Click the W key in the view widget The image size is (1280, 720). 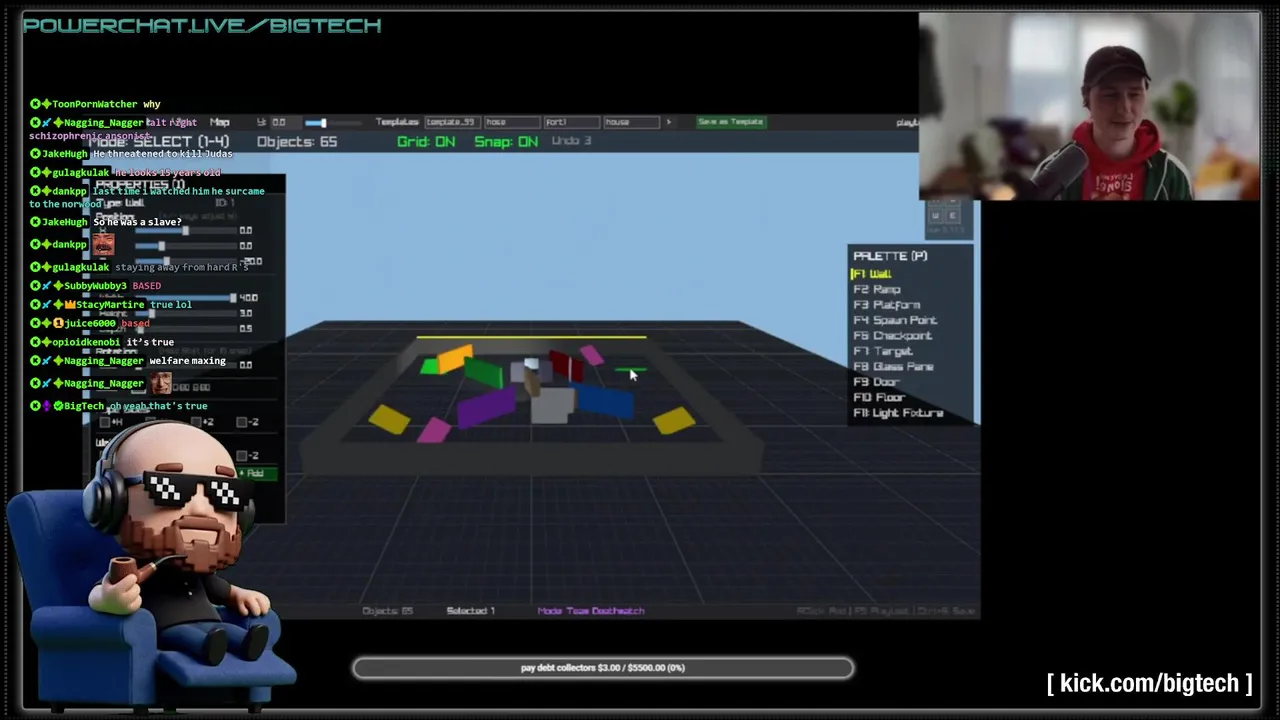936,214
